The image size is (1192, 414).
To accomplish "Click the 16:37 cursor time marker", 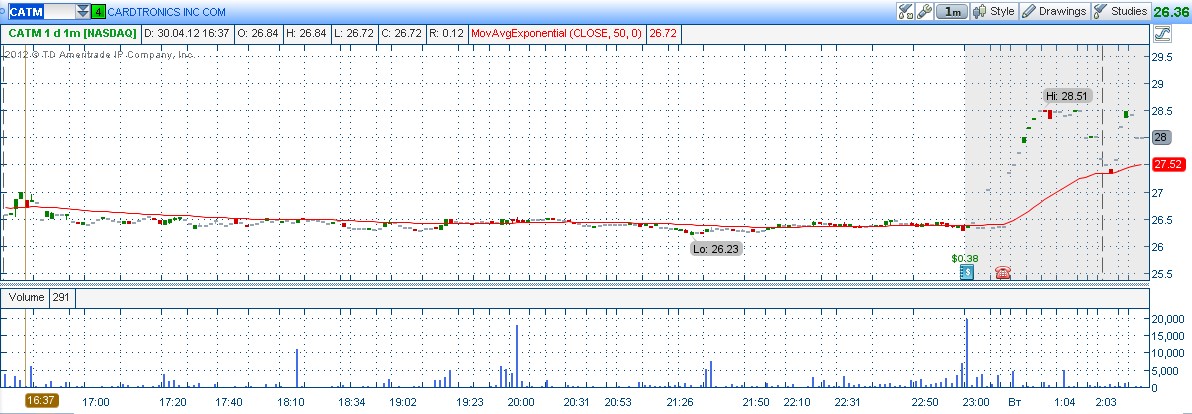I will click(40, 401).
